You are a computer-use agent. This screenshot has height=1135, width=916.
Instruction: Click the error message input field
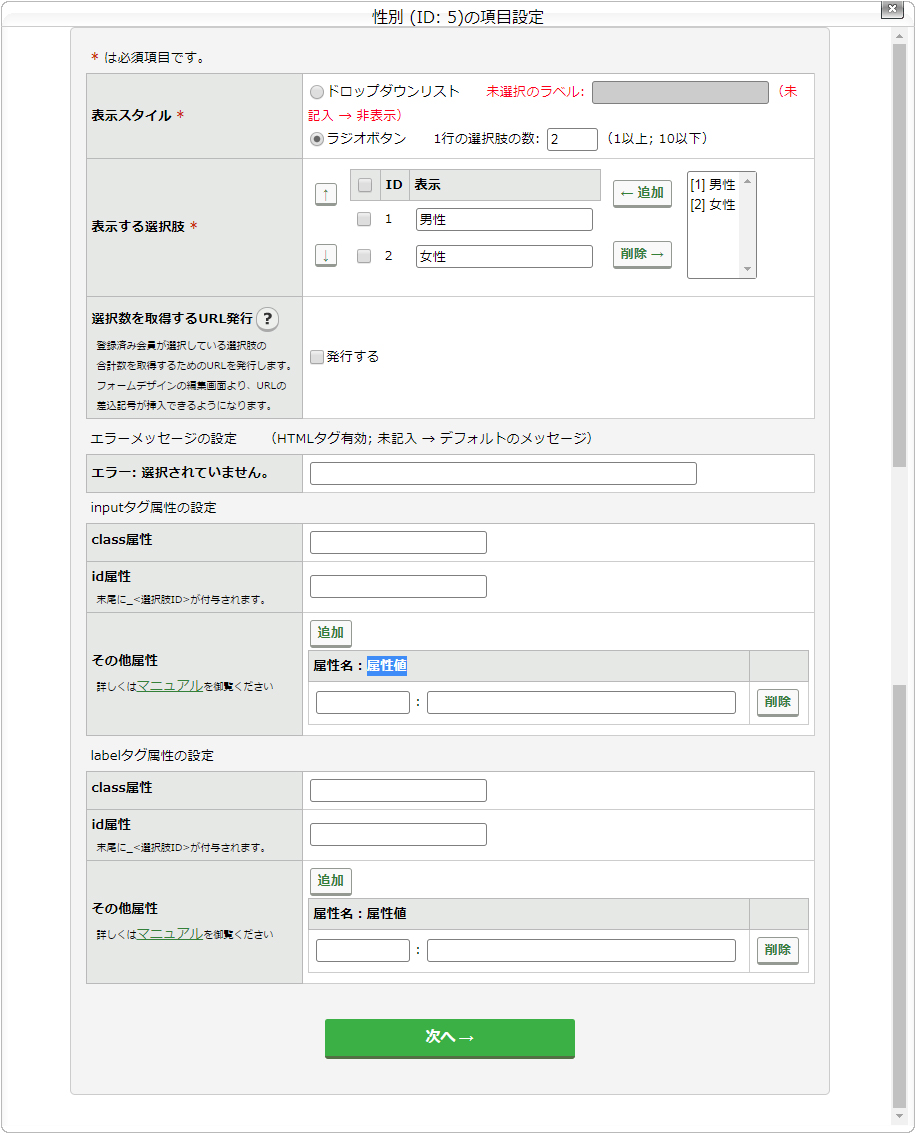point(503,473)
